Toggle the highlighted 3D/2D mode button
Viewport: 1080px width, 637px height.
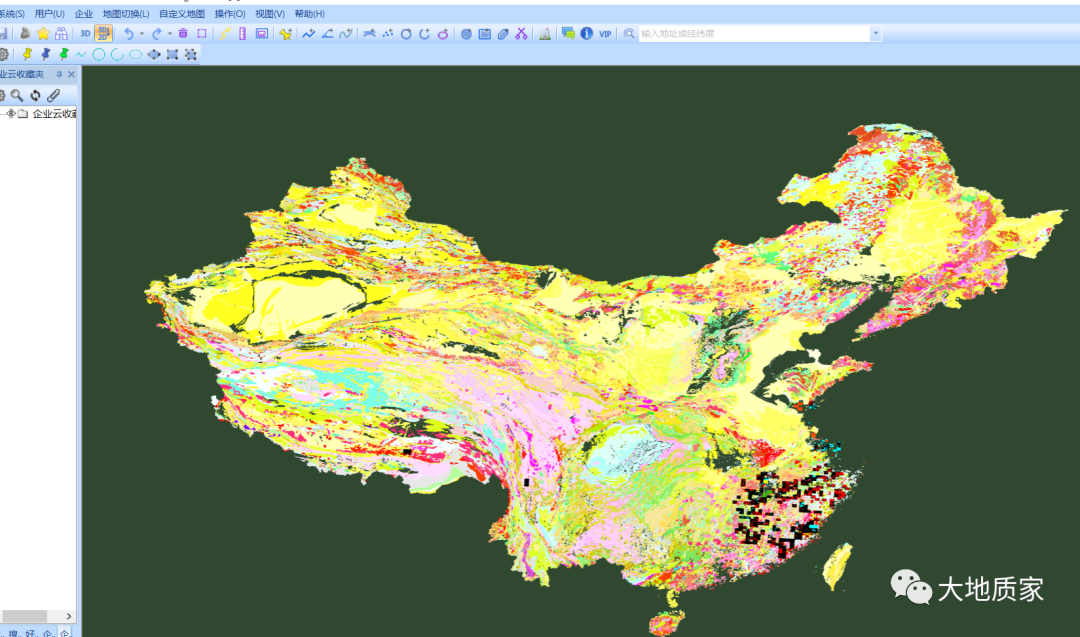point(103,33)
